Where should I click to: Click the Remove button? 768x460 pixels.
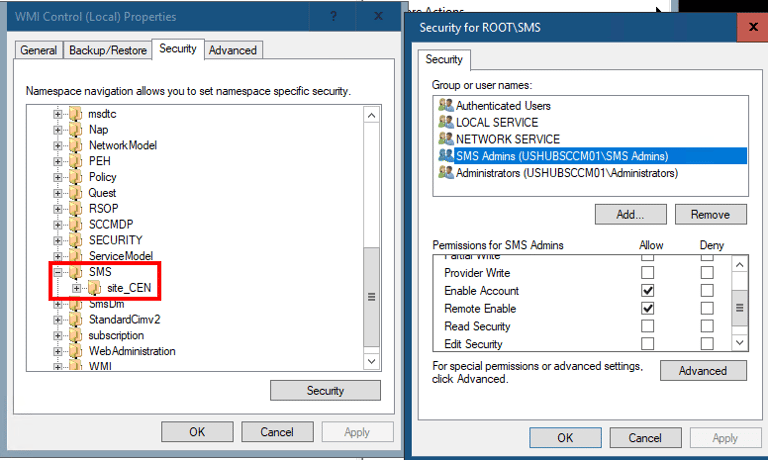(x=710, y=214)
